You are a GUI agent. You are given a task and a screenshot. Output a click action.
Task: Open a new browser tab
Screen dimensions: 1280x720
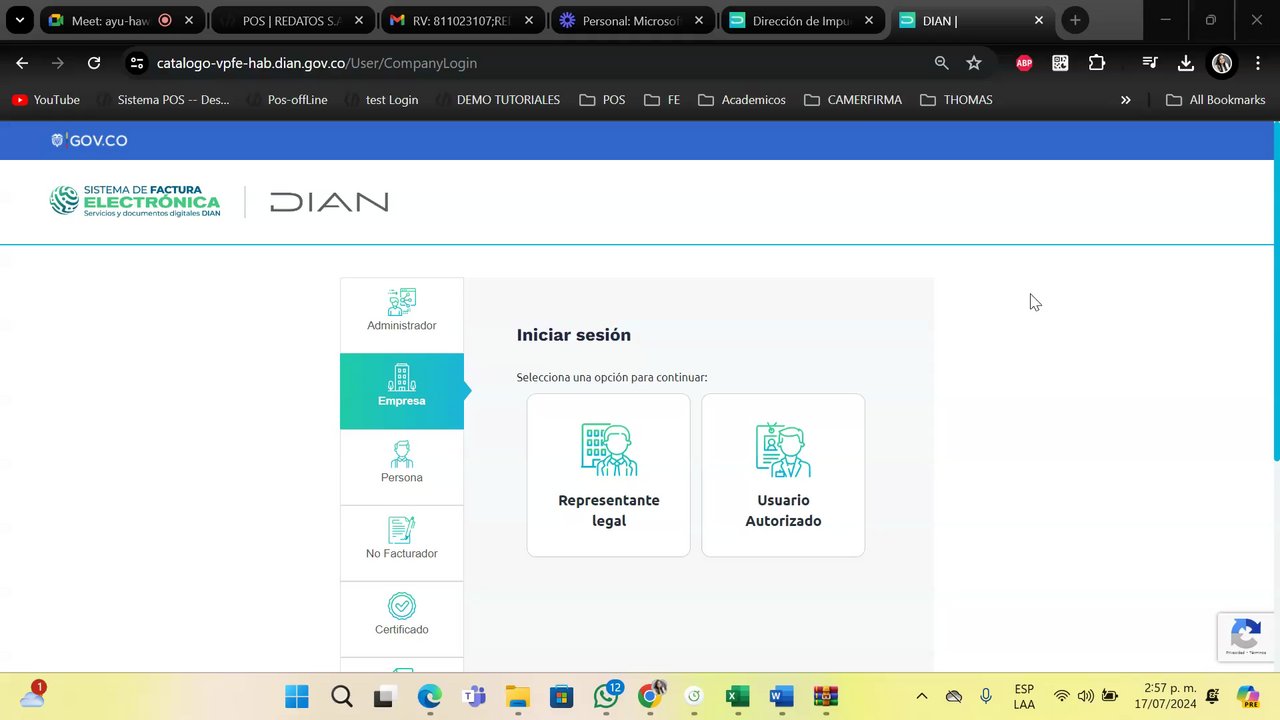[1075, 20]
